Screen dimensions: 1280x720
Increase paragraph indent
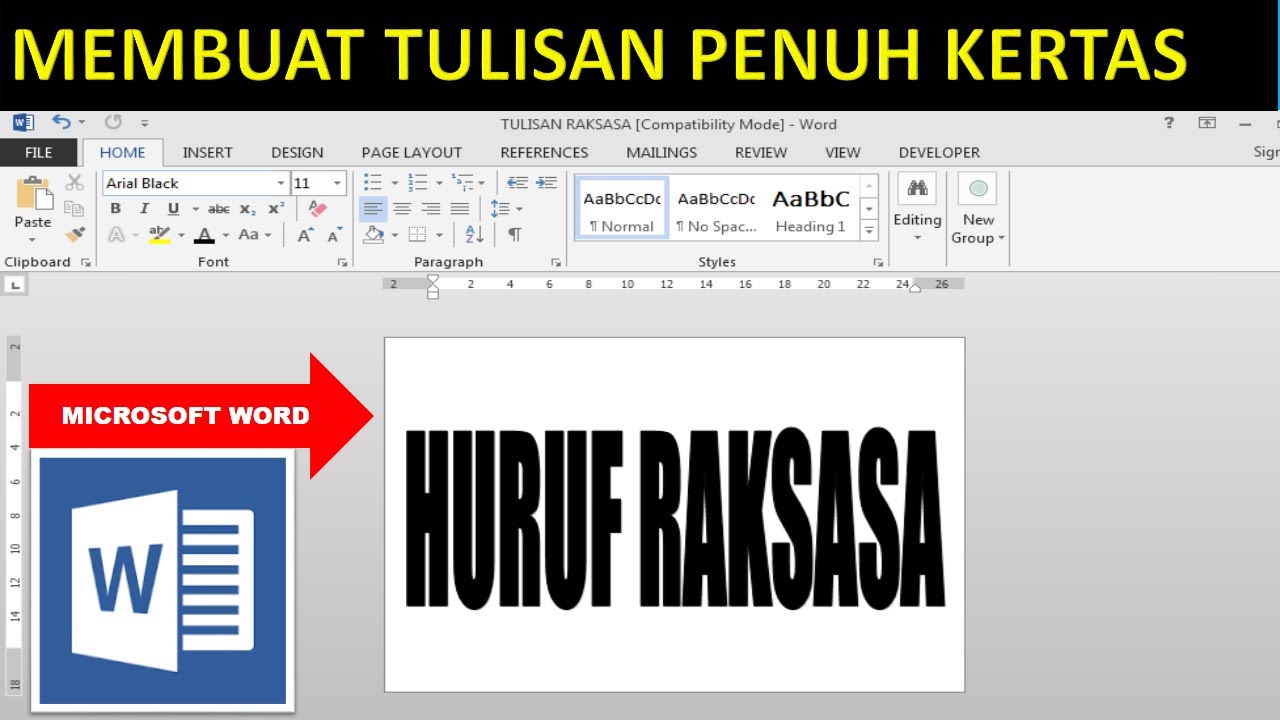pos(546,182)
